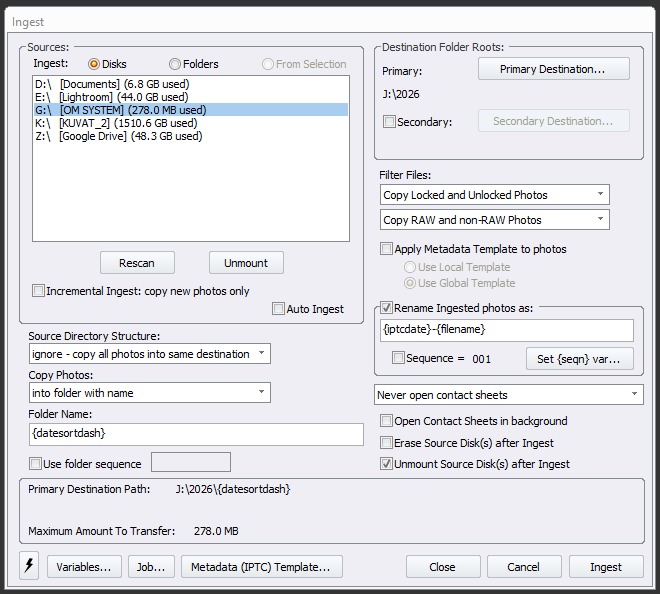
Task: Click the lightning bolt snapshot icon
Action: coord(29,566)
